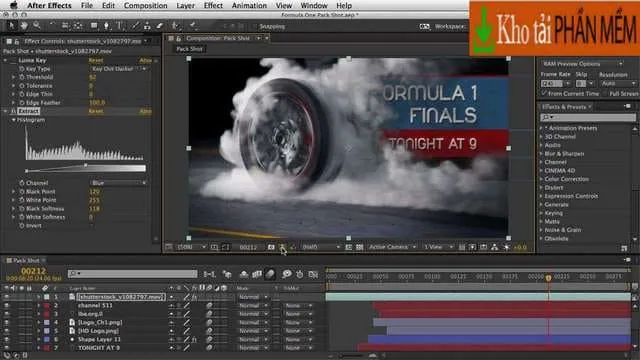Click the snapshot camera icon in the viewer
The width and height of the screenshot is (640, 360).
(x=271, y=247)
